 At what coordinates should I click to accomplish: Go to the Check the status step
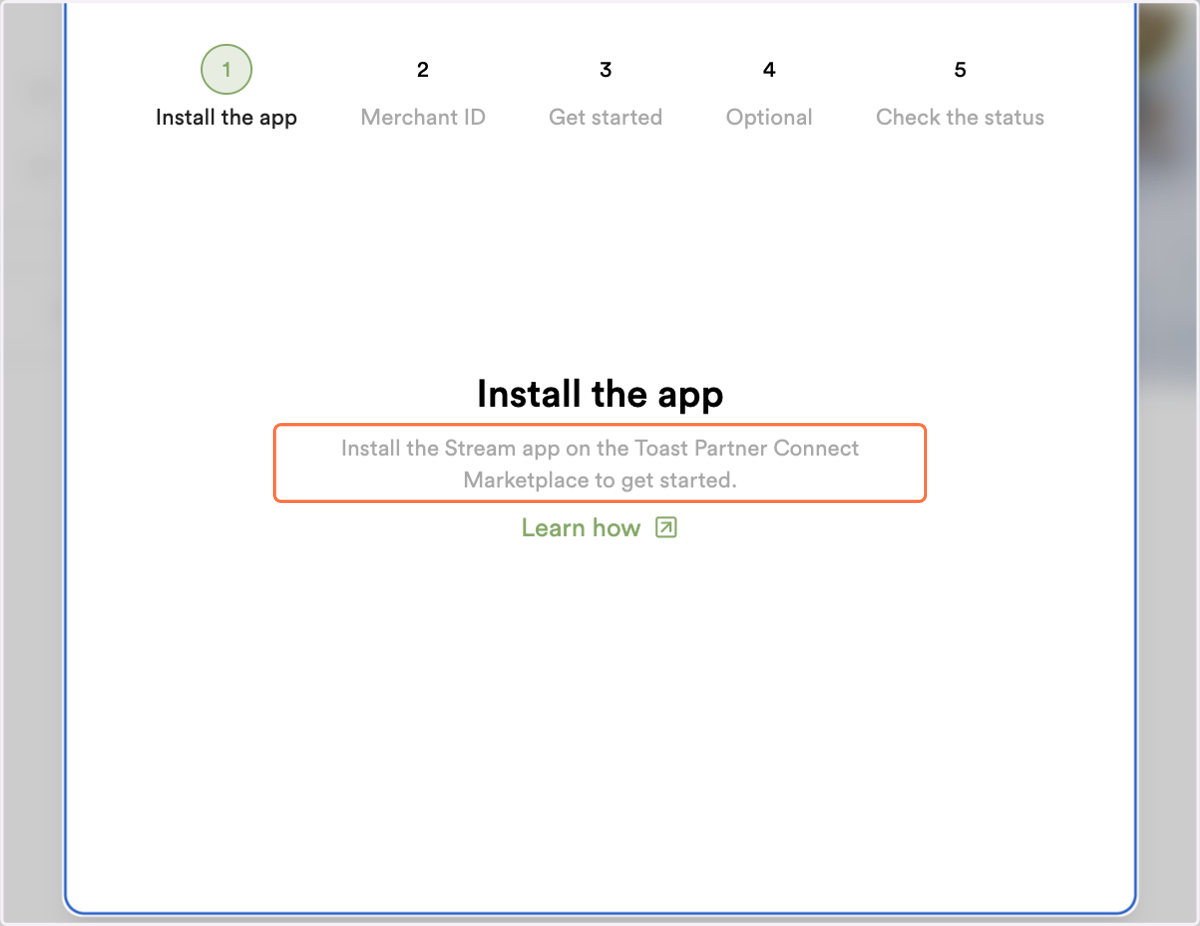960,117
